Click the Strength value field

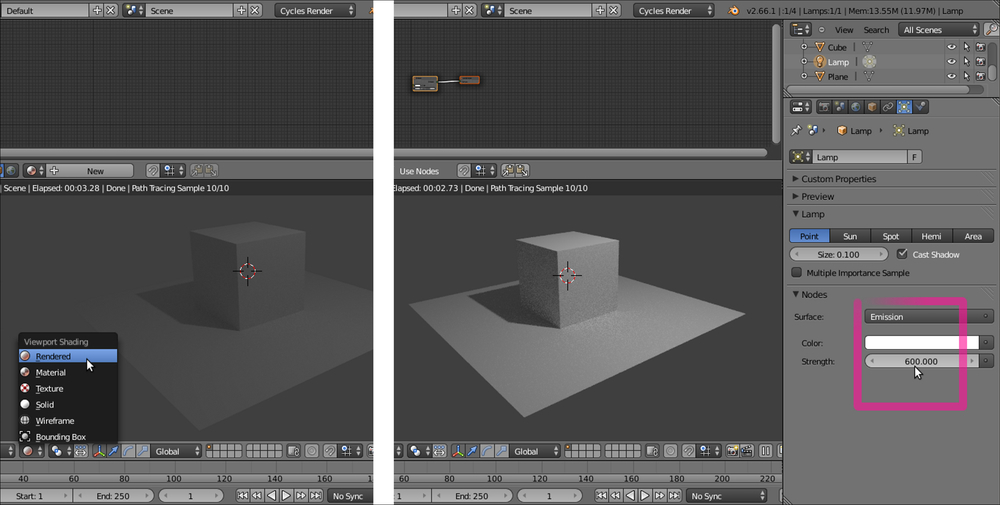pos(920,361)
